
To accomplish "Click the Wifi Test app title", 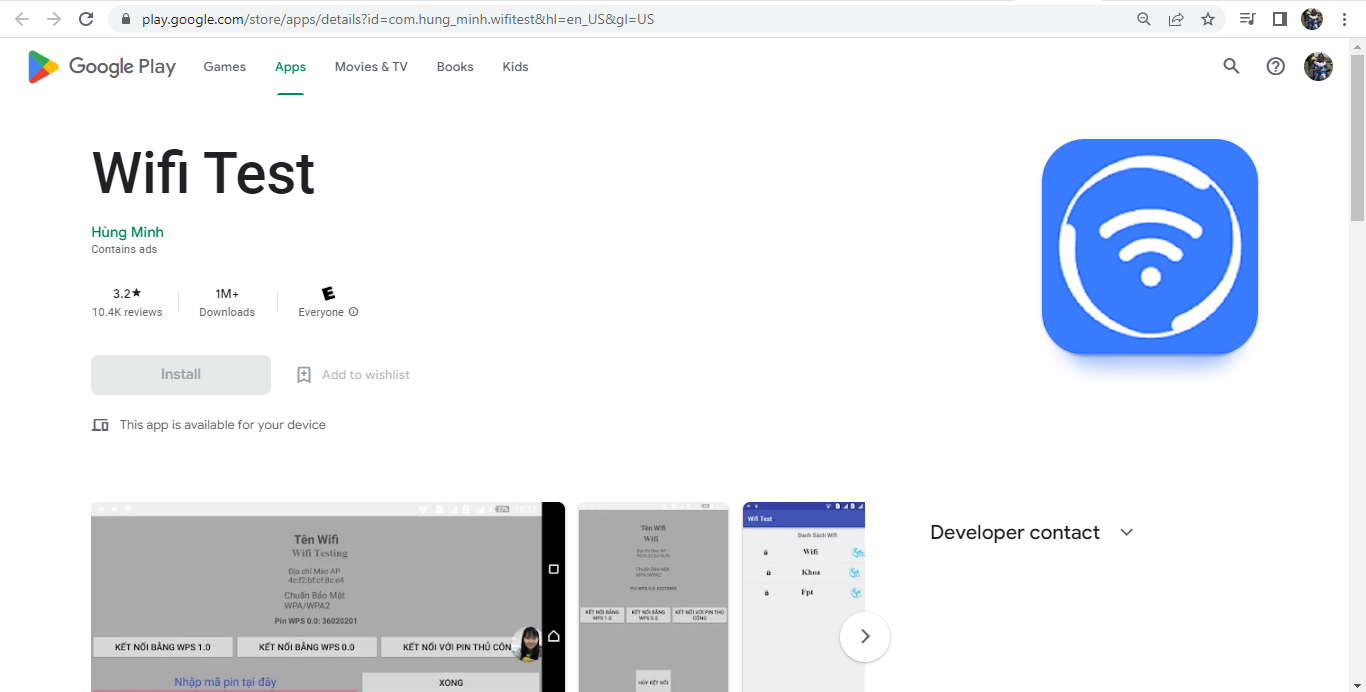I will [x=204, y=173].
